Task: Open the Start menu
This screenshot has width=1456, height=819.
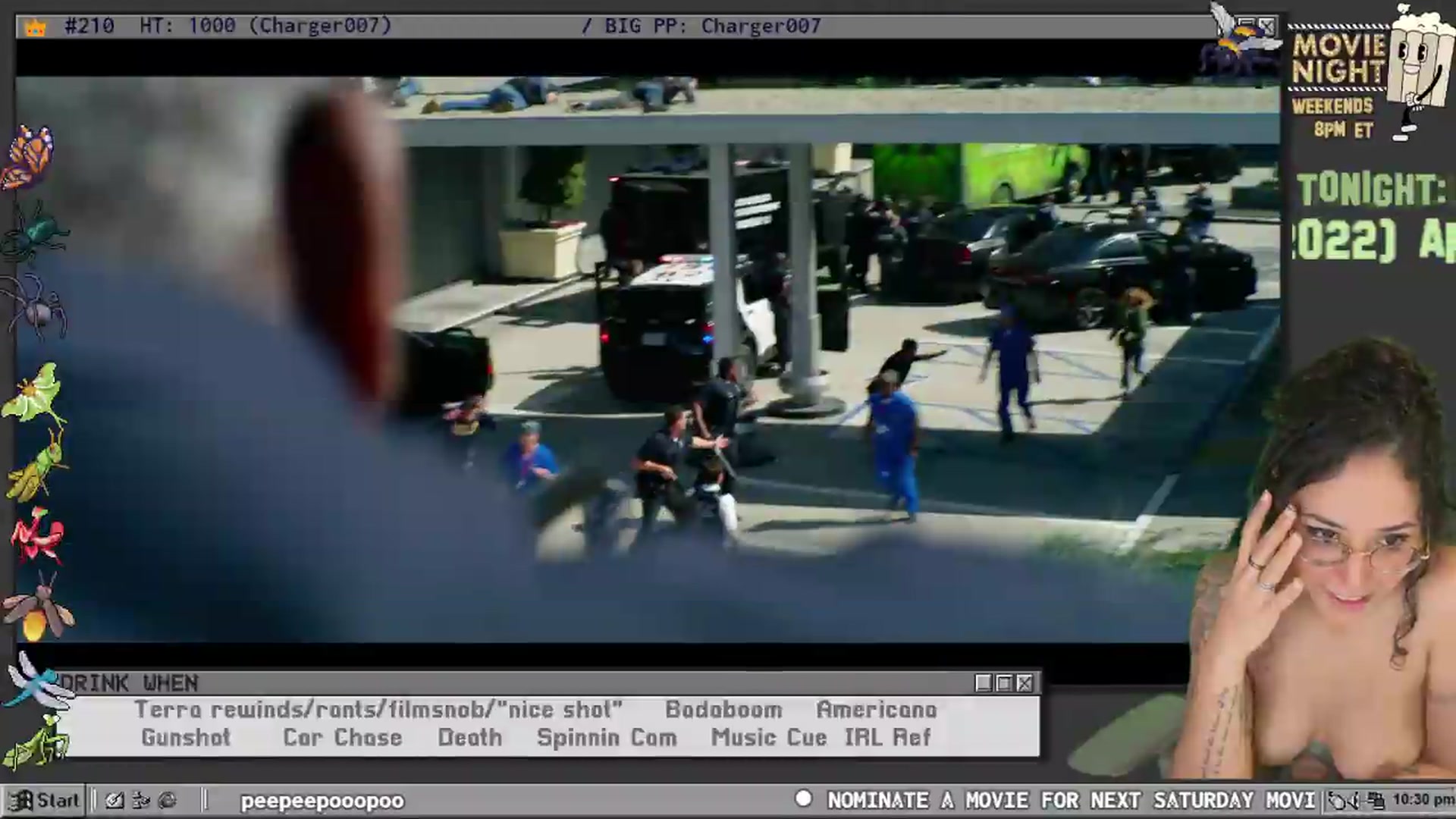Action: click(x=44, y=801)
